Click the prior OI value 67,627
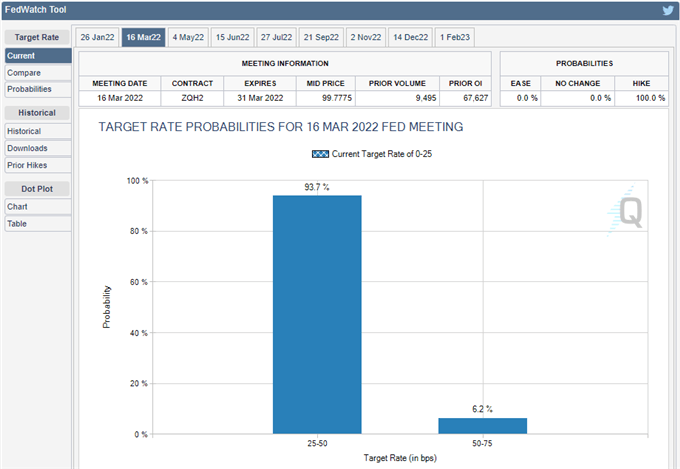Viewport: 680px width, 469px height. tap(475, 98)
